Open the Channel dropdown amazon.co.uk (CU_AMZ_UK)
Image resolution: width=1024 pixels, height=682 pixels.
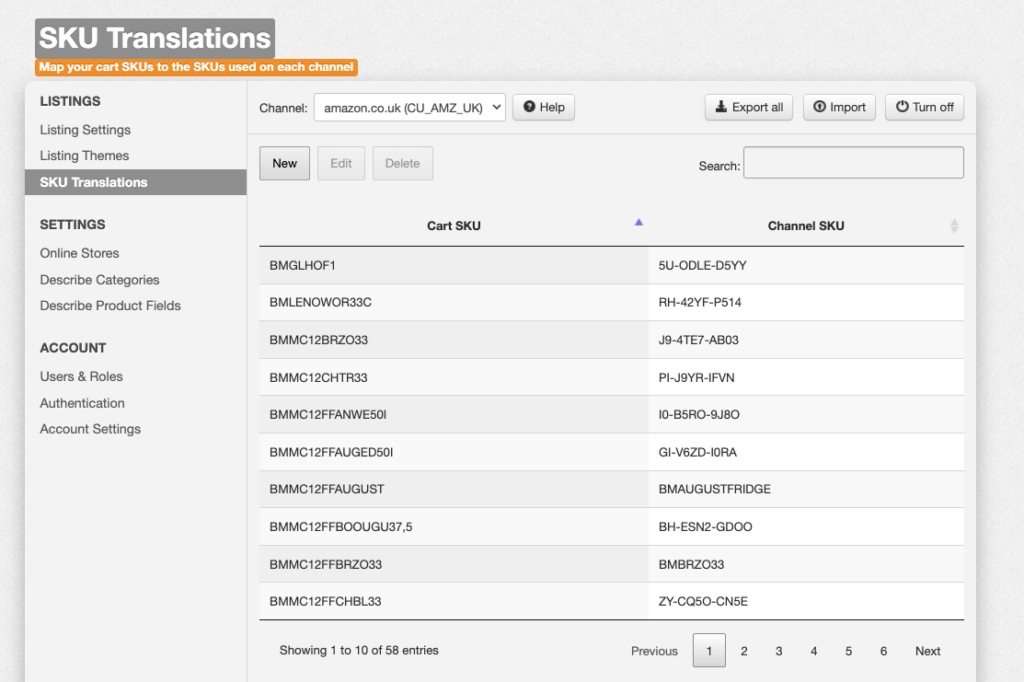409,108
